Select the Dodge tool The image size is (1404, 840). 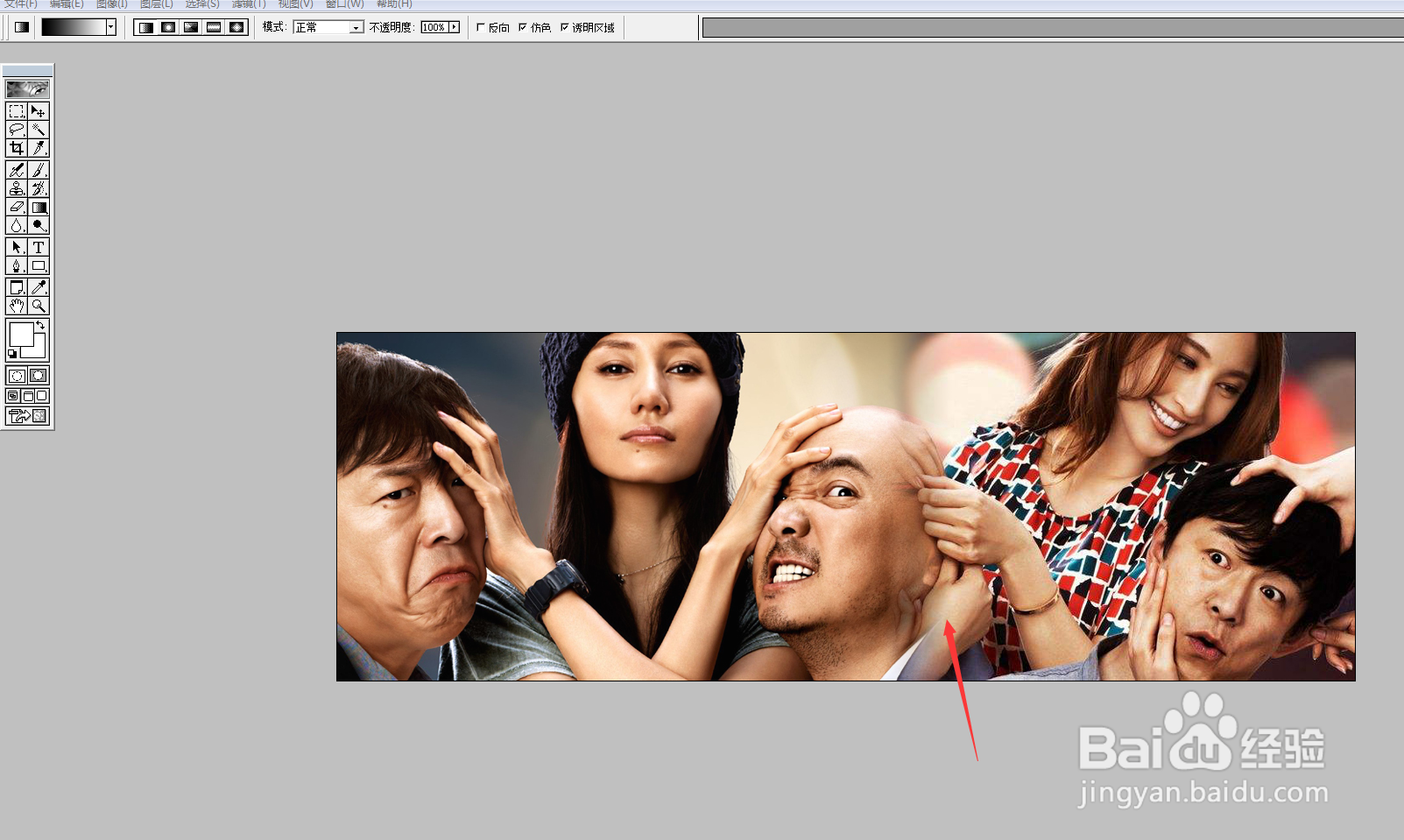click(x=39, y=225)
